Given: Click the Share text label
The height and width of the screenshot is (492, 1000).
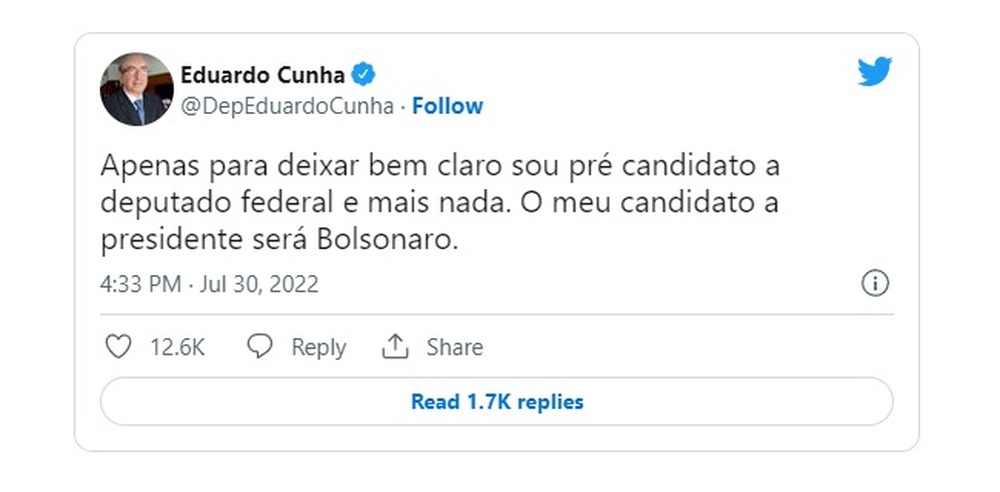Looking at the screenshot, I should 455,347.
